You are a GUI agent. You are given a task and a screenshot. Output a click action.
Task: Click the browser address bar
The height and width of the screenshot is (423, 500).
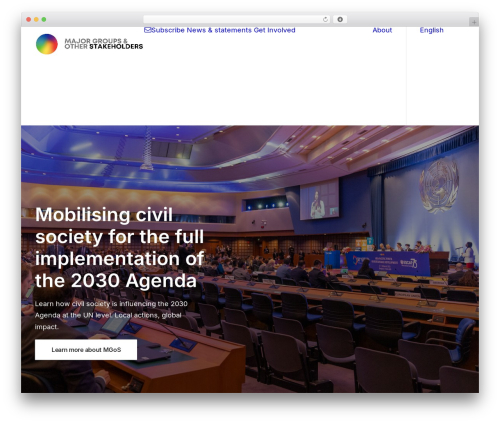tap(237, 20)
